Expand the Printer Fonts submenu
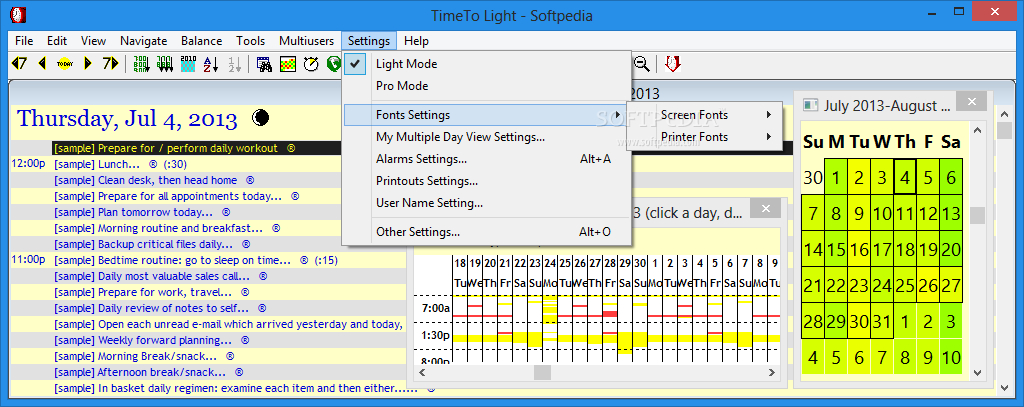The image size is (1024, 407). [705, 137]
